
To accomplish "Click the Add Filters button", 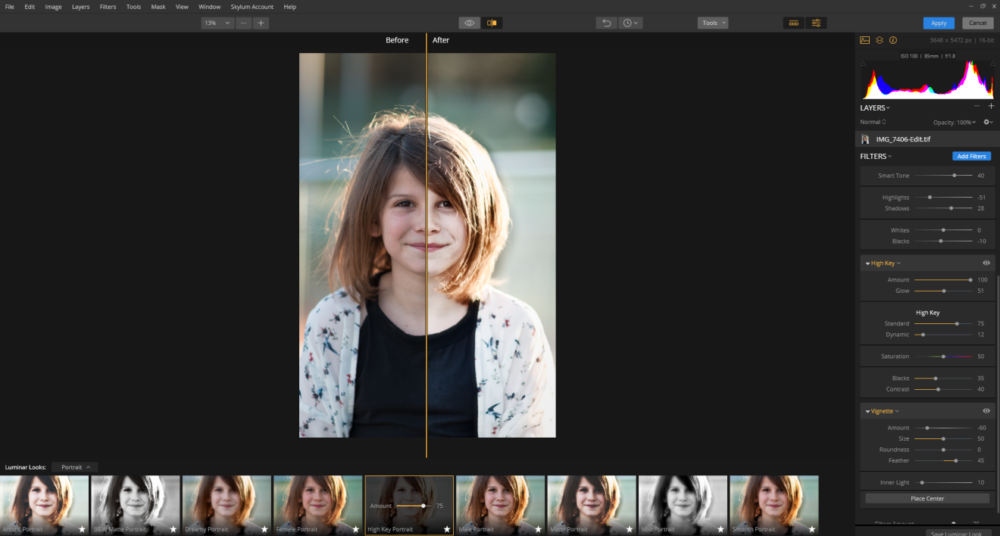I will point(971,156).
